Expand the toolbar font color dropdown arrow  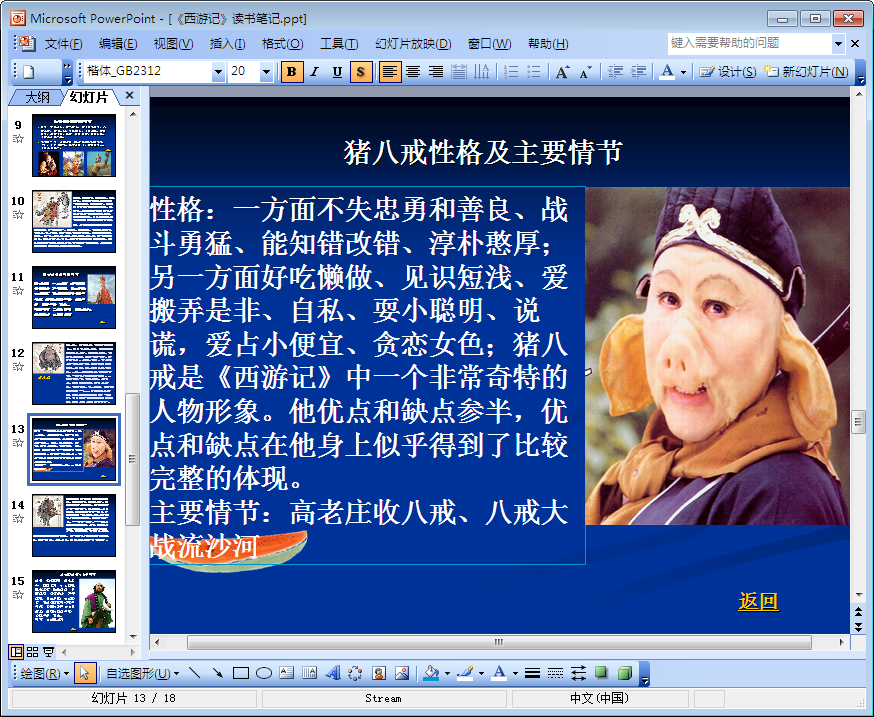pyautogui.click(x=683, y=72)
